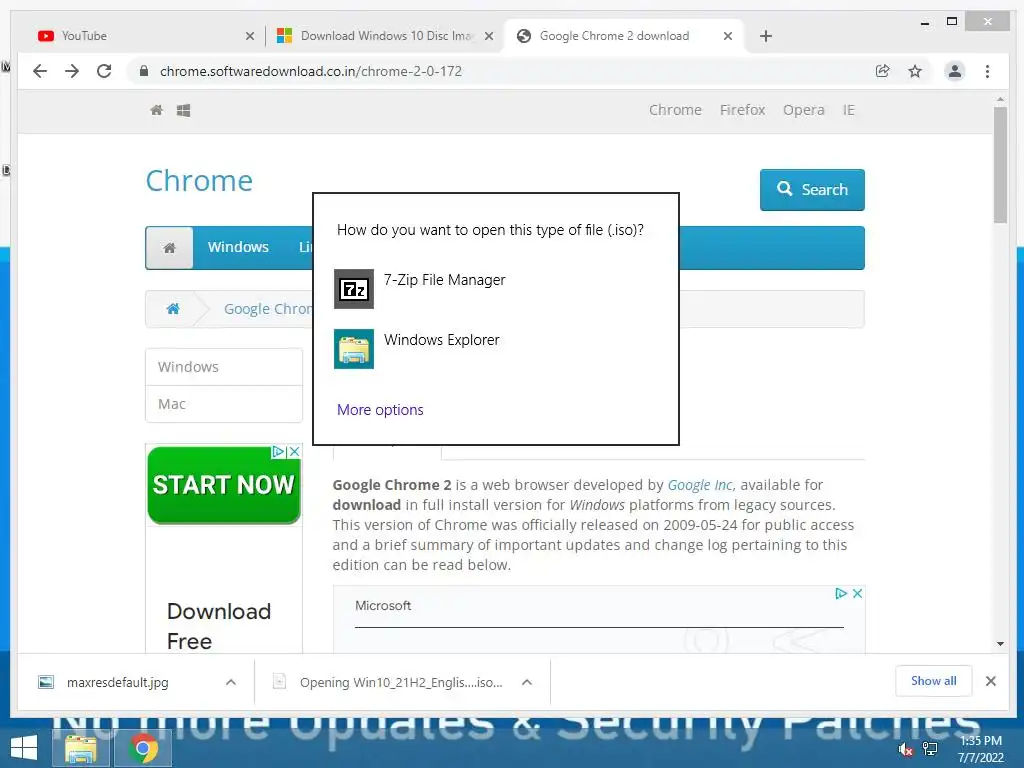
Task: Open Chrome's three-dot menu
Action: coord(987,71)
